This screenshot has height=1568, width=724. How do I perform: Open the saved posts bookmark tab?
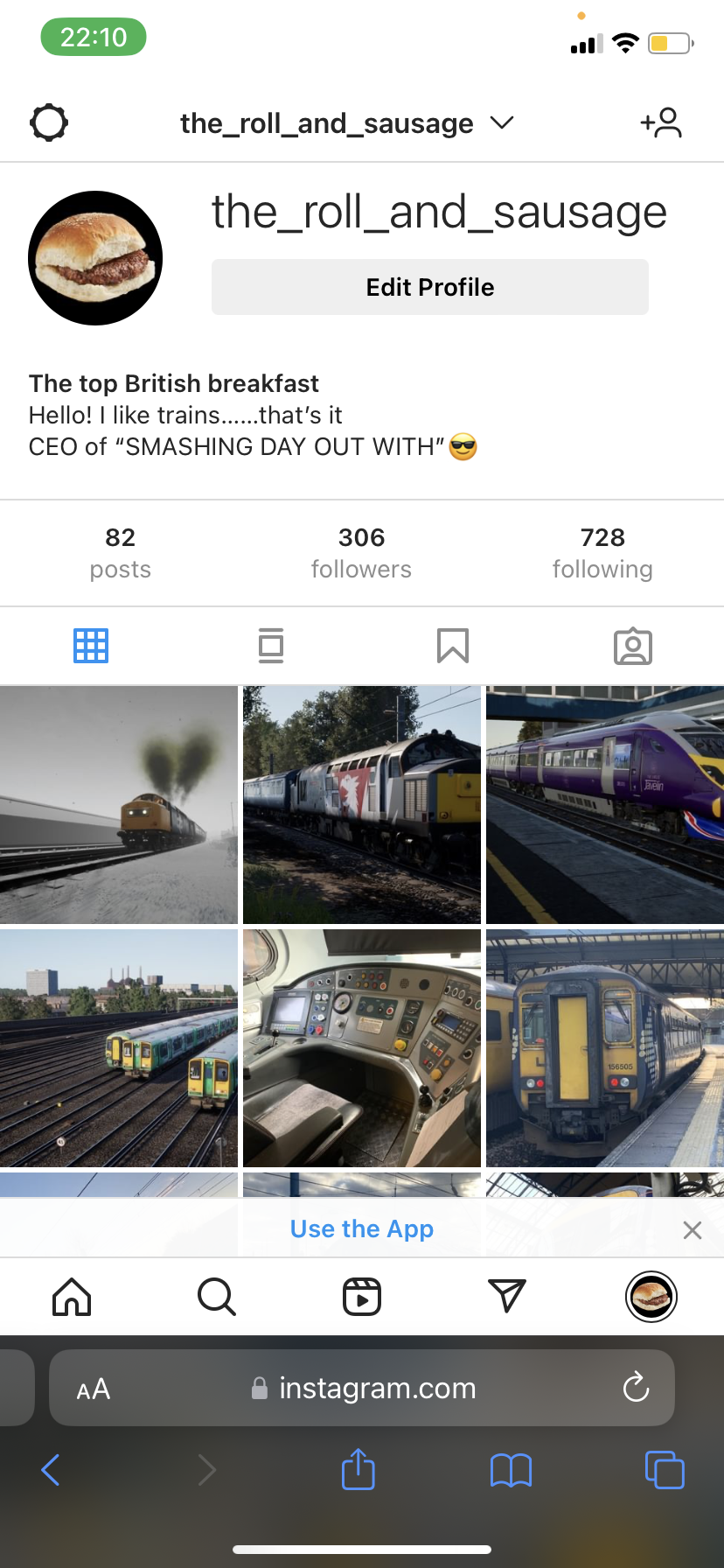pos(453,646)
